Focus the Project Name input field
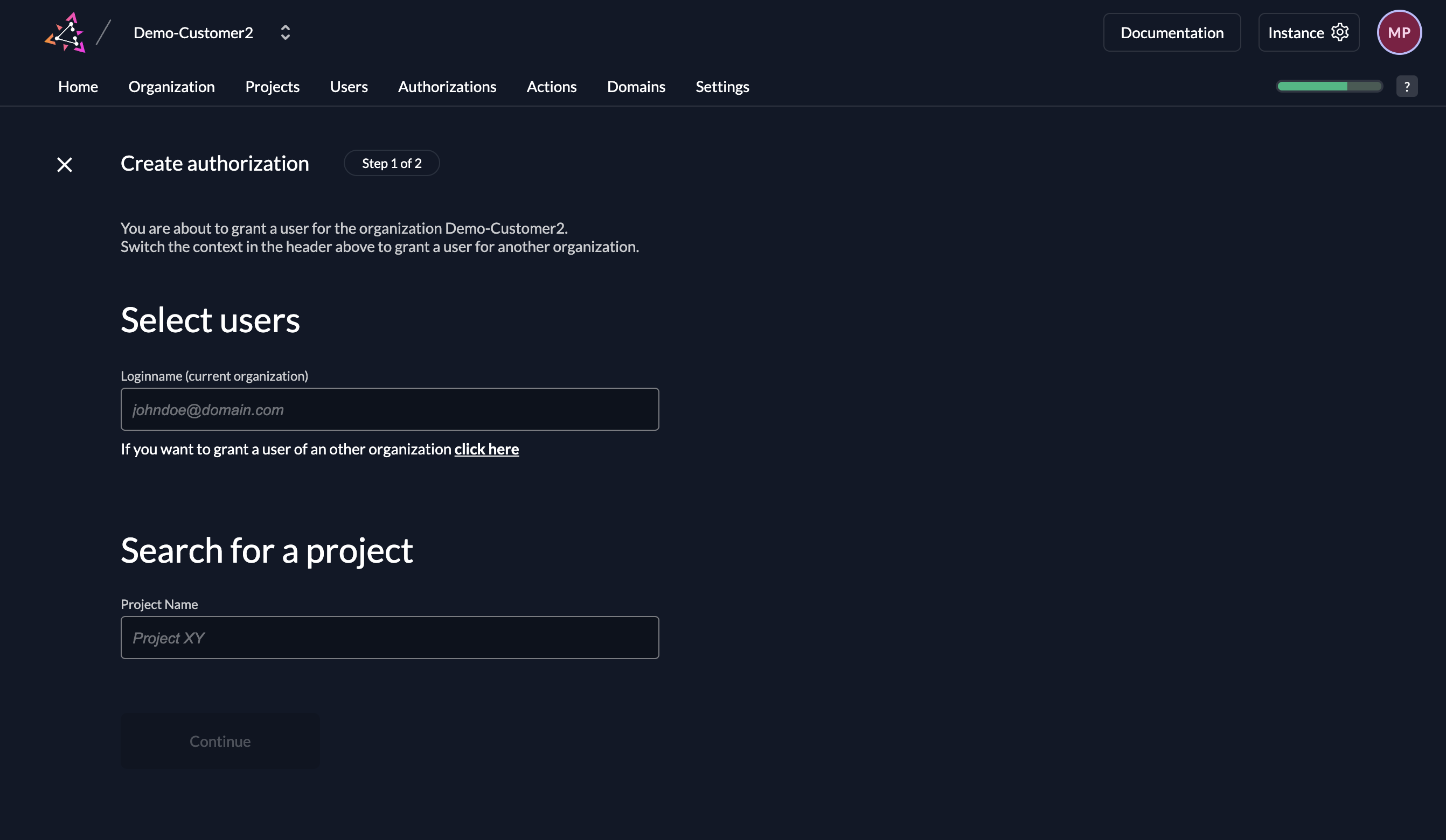 click(x=390, y=638)
